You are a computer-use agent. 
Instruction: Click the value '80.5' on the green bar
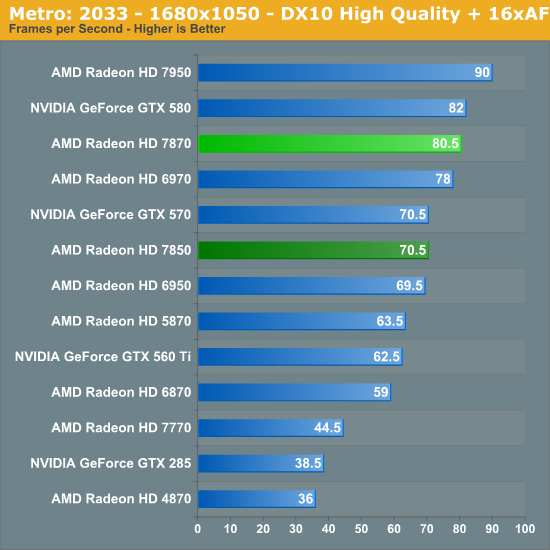pyautogui.click(x=445, y=143)
